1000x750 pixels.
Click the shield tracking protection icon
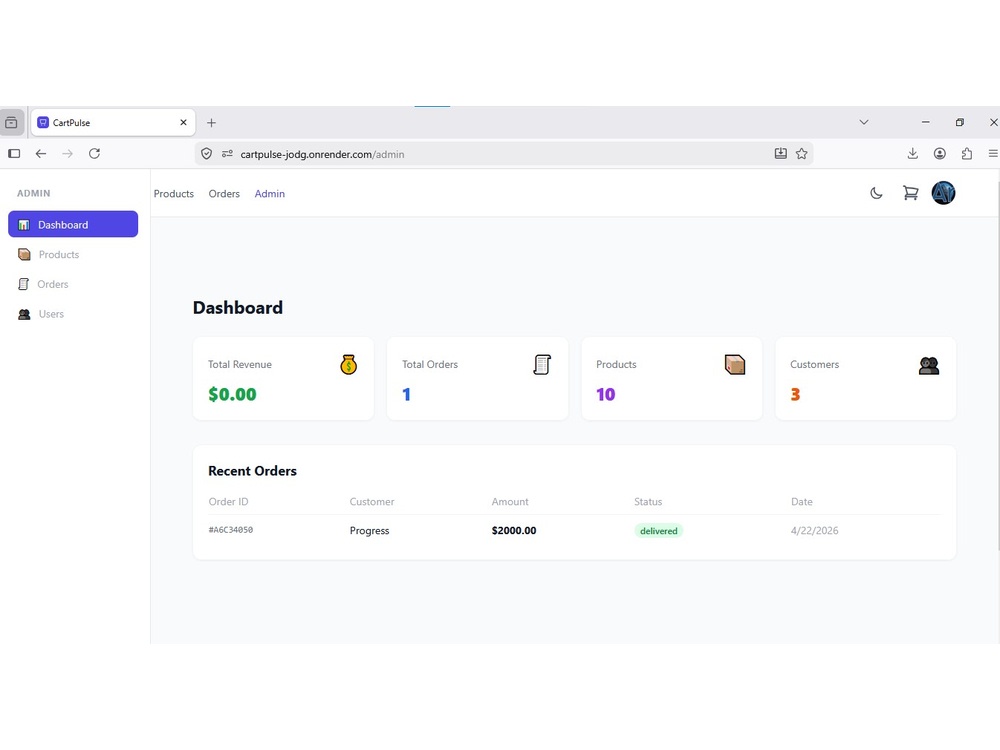tap(206, 154)
